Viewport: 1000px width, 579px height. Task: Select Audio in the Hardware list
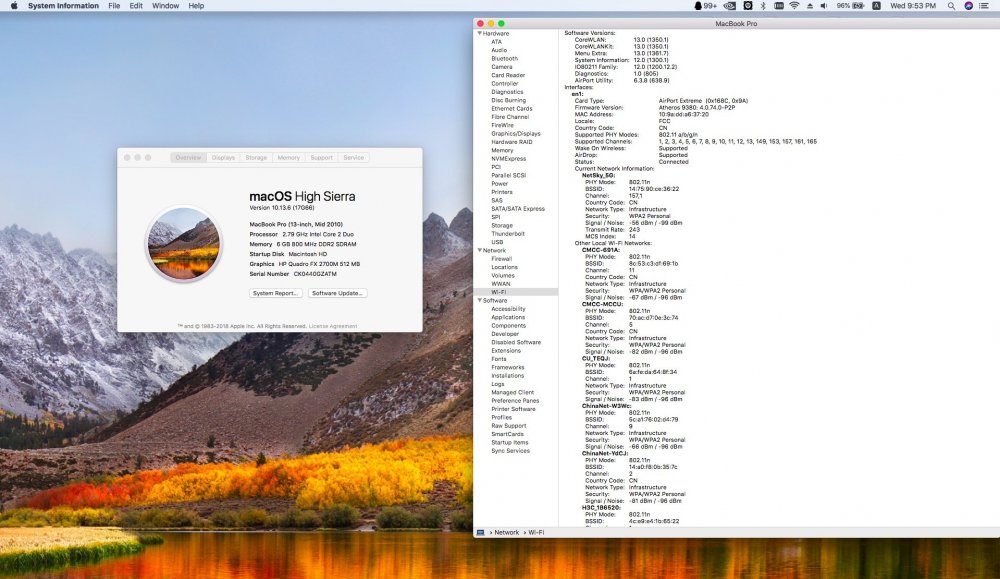tap(499, 50)
